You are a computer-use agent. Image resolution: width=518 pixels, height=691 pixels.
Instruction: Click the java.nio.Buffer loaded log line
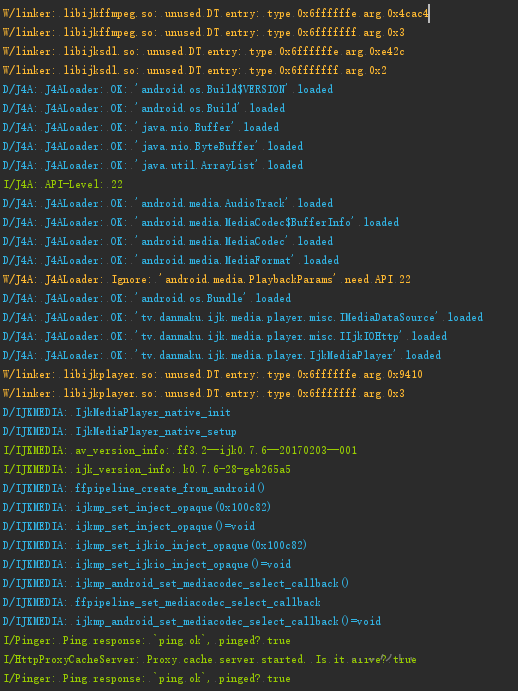pyautogui.click(x=141, y=127)
